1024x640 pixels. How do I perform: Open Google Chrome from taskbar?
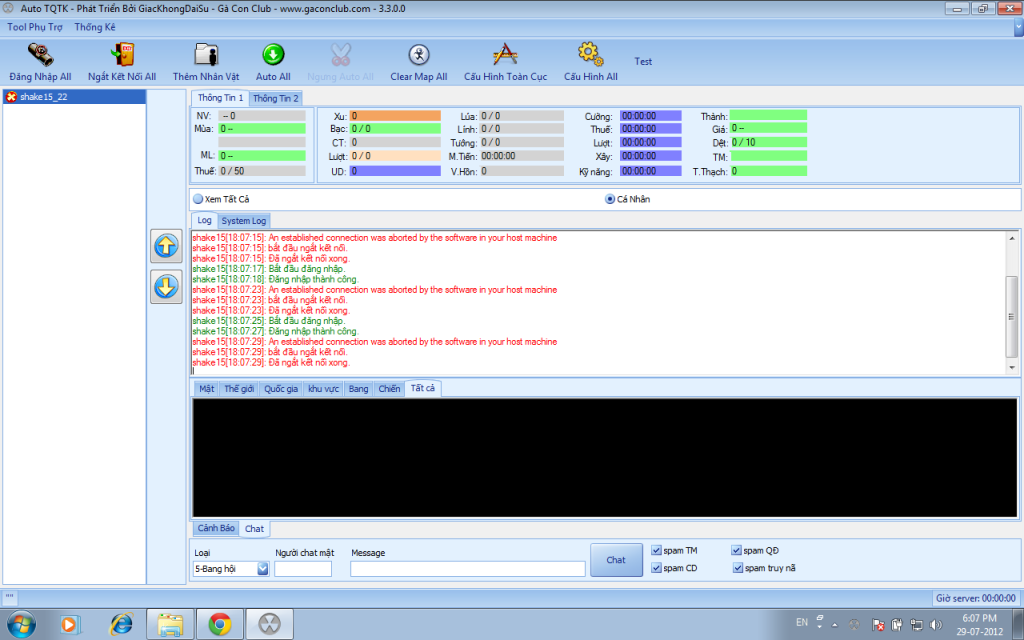click(x=220, y=625)
